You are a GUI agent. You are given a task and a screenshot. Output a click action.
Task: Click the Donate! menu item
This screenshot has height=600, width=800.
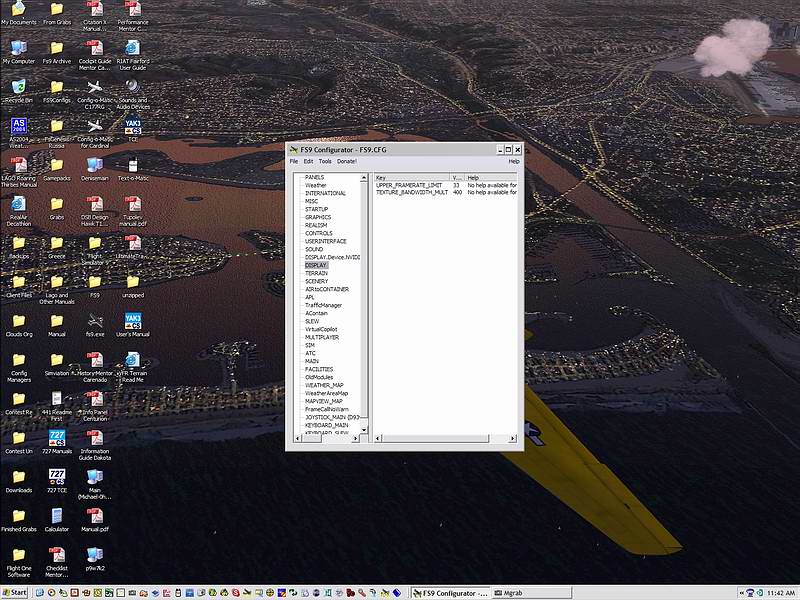(x=347, y=161)
